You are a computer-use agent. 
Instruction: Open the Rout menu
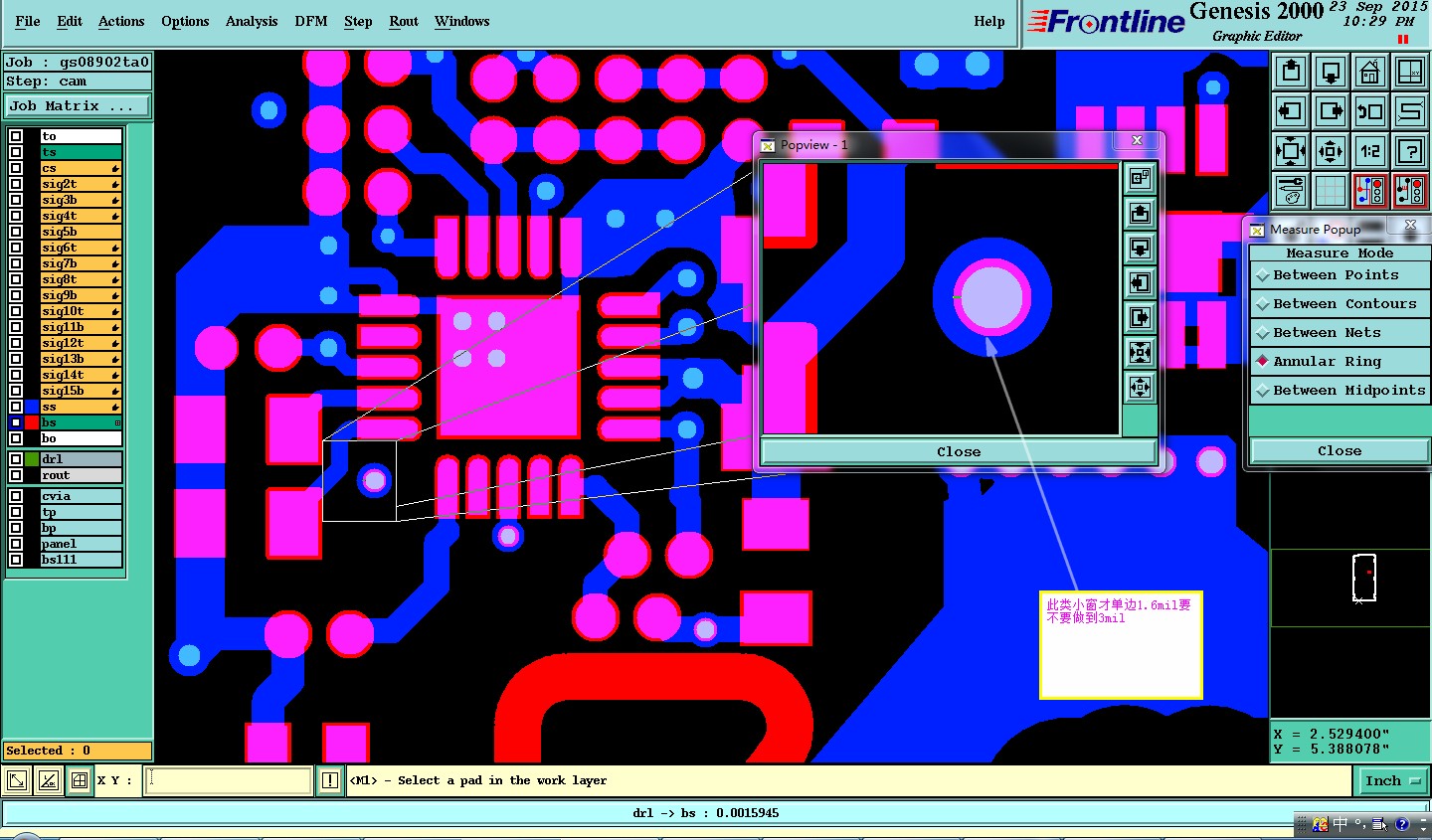tap(404, 21)
